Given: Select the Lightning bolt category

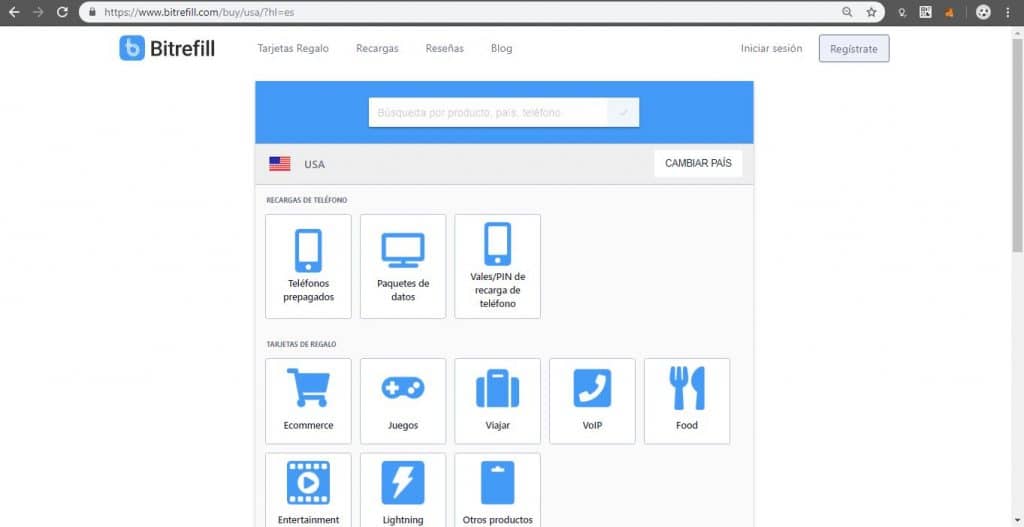Looking at the screenshot, I should click(403, 490).
